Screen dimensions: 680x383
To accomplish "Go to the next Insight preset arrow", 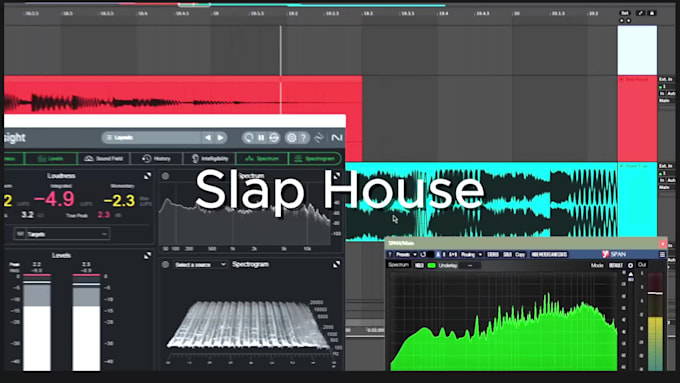I will click(221, 137).
